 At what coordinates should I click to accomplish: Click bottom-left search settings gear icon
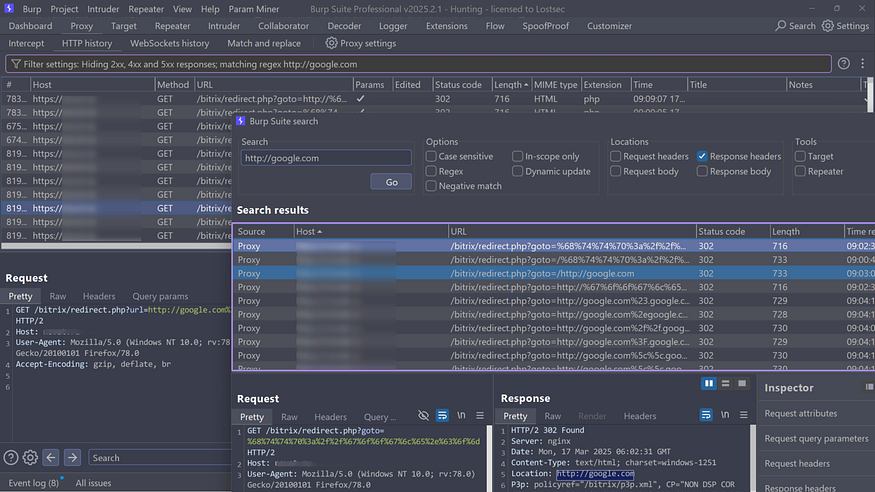coord(30,457)
